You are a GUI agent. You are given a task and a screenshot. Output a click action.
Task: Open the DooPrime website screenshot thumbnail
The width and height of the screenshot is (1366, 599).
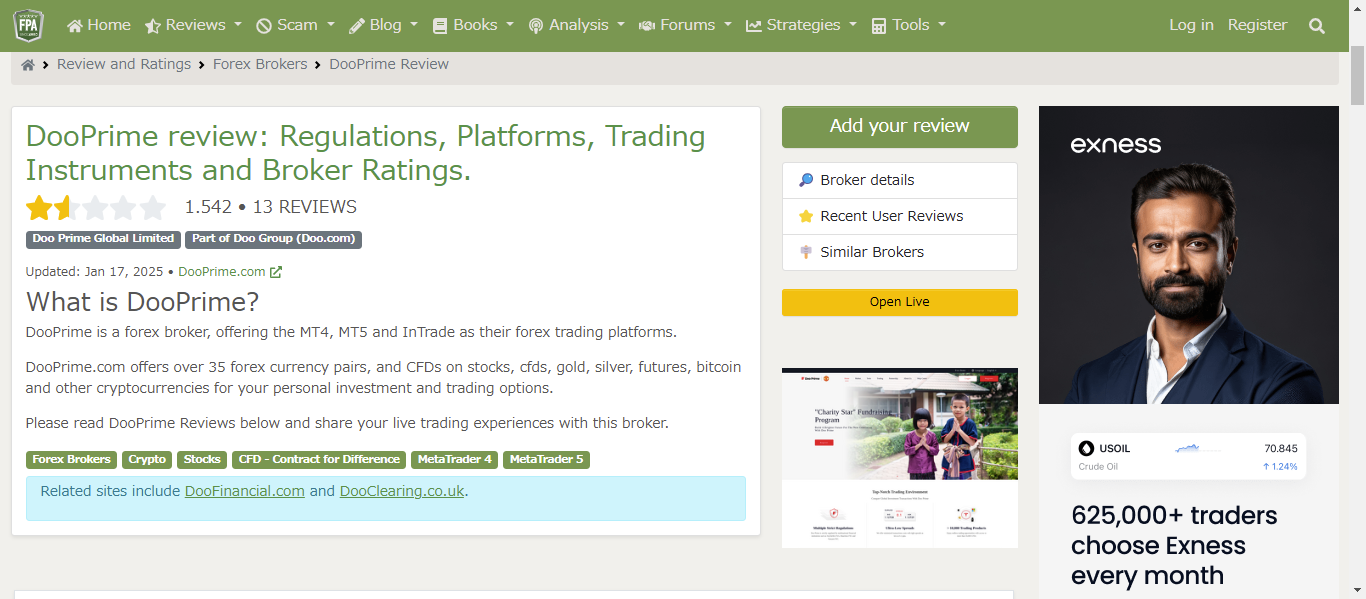[x=899, y=457]
